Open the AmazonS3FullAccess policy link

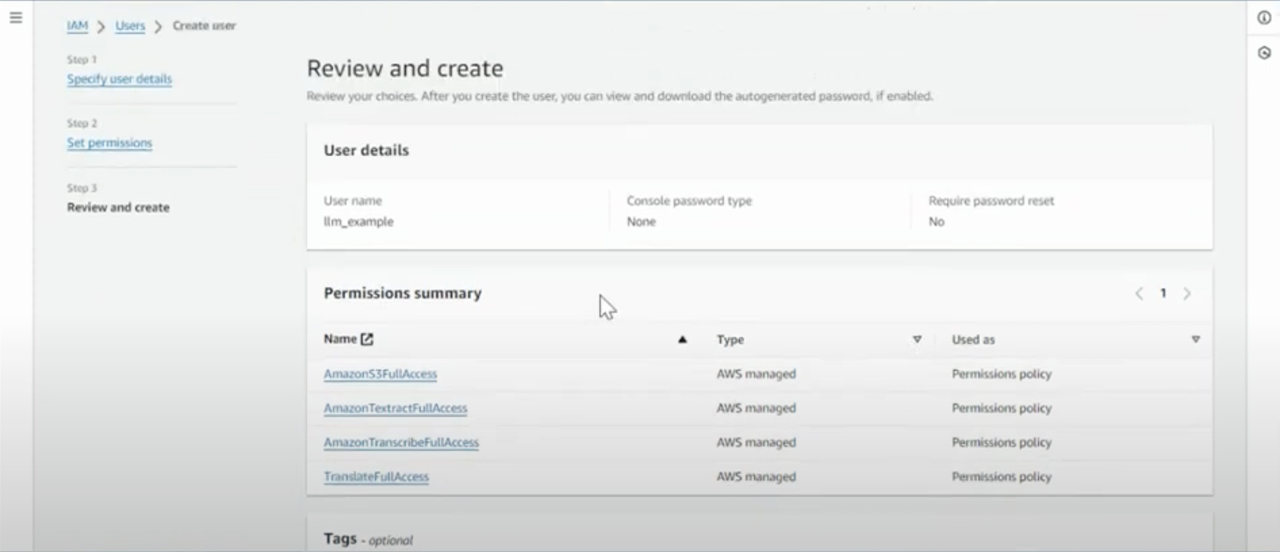pos(380,374)
